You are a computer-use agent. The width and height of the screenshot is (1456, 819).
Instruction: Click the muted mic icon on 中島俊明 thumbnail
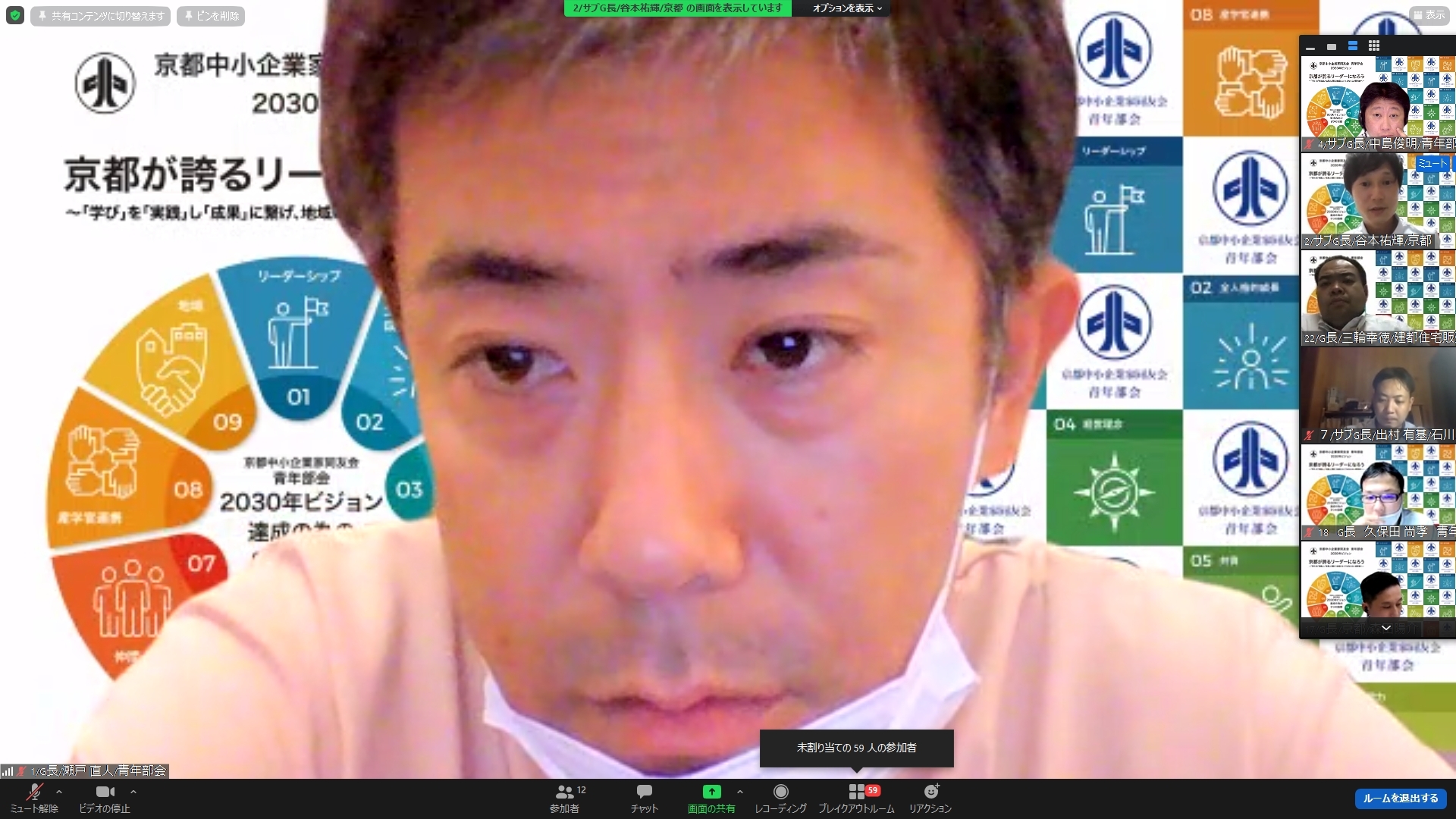pos(1309,143)
